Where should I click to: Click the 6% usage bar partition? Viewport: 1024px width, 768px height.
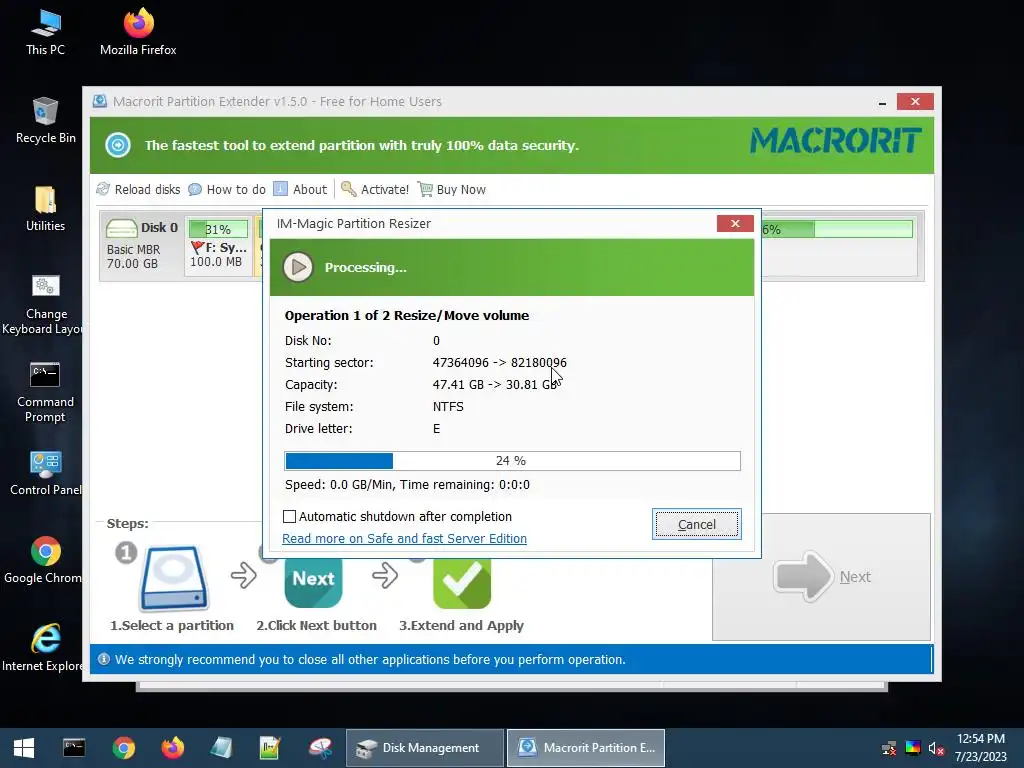point(837,229)
